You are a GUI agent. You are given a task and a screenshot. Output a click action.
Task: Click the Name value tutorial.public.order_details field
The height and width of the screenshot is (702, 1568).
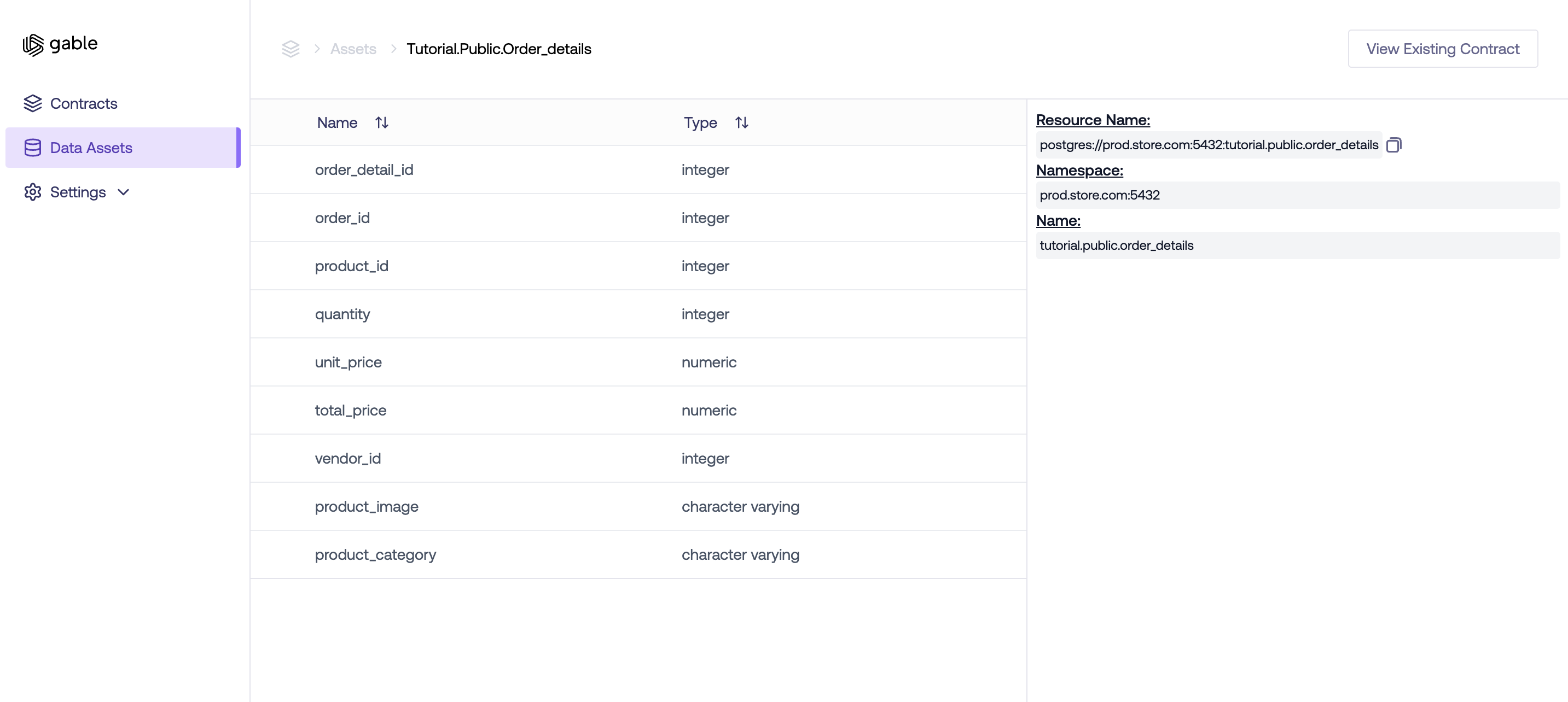tap(1116, 246)
